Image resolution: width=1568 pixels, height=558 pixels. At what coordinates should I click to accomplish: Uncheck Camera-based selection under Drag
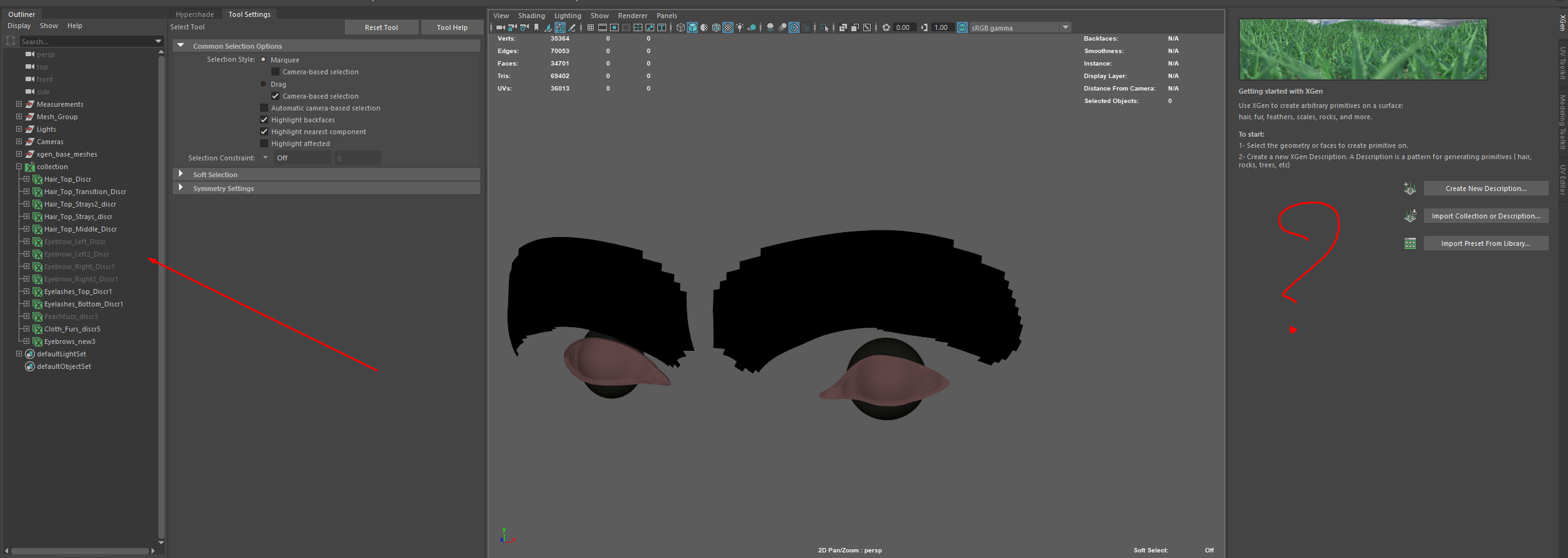[275, 95]
